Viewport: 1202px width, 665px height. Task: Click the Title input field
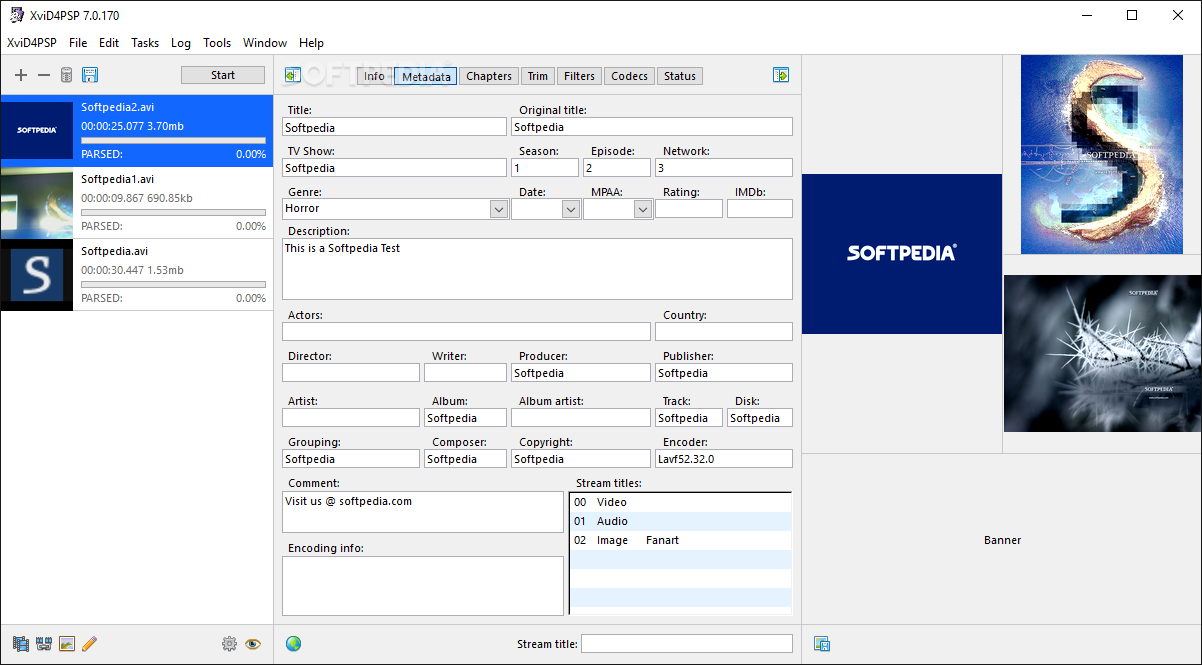click(394, 127)
